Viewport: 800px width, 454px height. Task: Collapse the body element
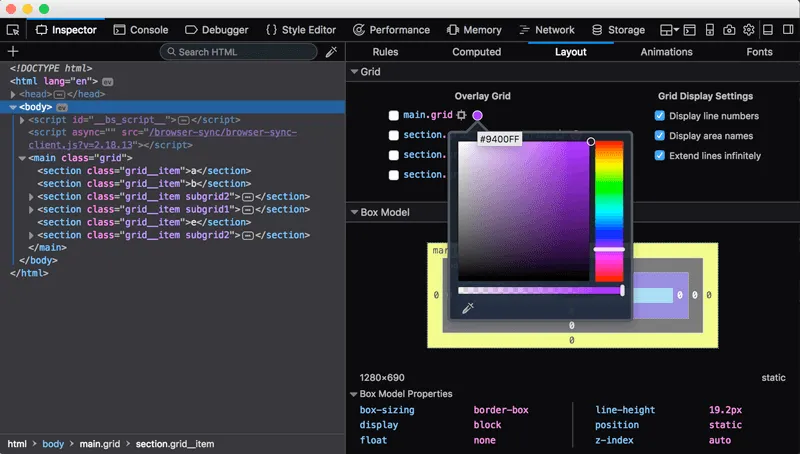13,107
